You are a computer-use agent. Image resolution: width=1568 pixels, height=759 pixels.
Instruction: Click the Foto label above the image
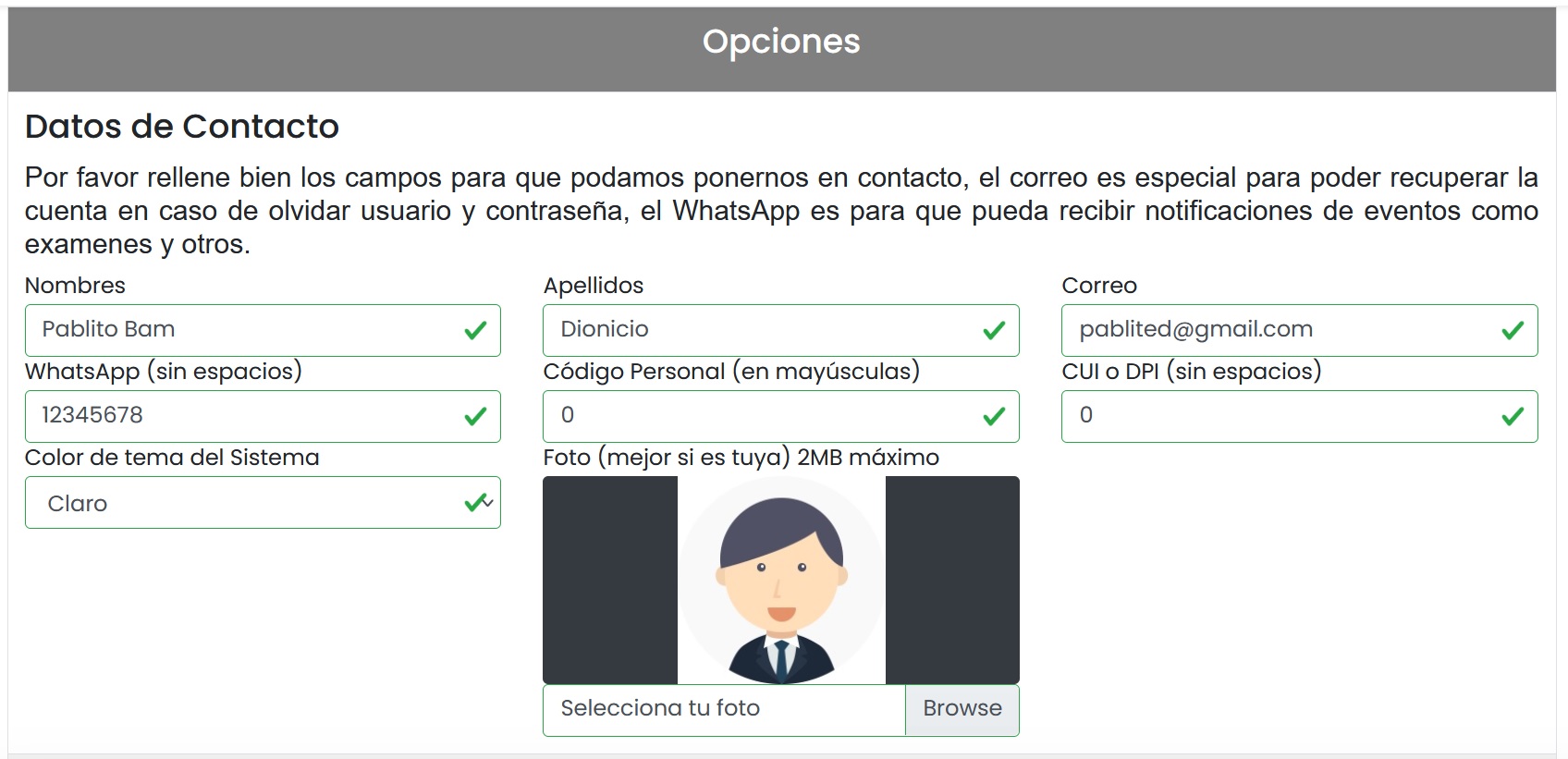(x=741, y=458)
